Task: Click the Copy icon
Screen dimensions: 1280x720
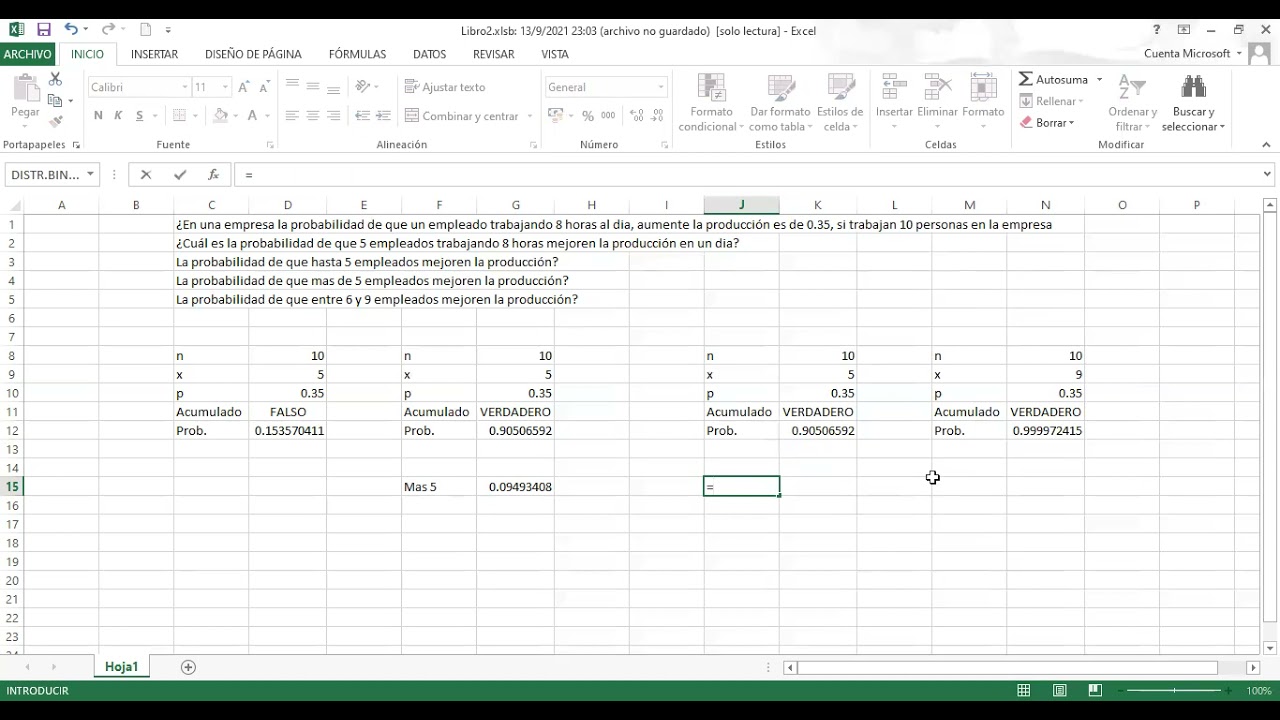Action: tap(55, 100)
